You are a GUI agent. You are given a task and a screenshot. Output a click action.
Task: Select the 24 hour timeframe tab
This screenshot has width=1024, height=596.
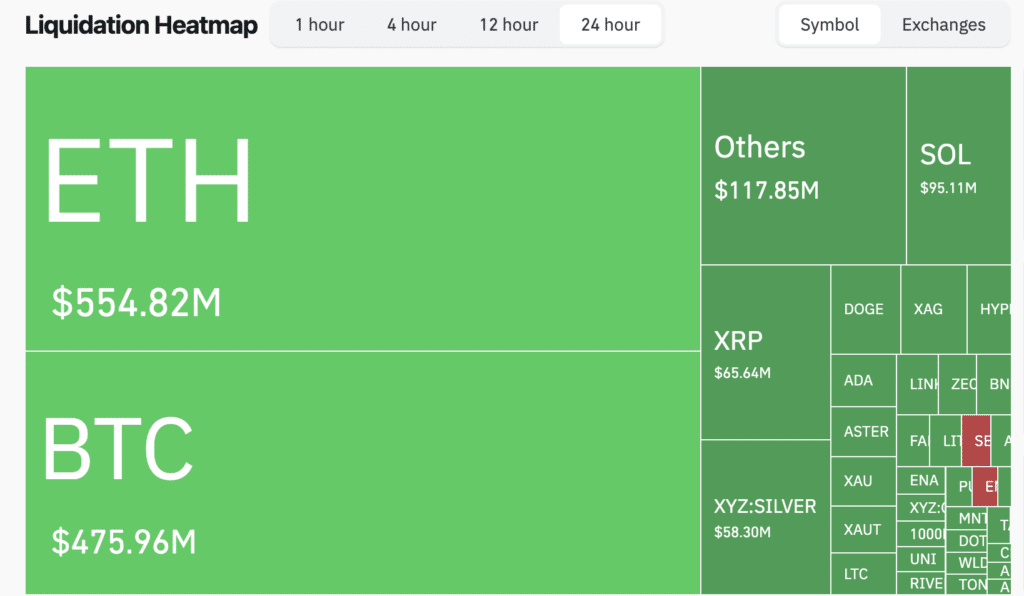click(610, 25)
